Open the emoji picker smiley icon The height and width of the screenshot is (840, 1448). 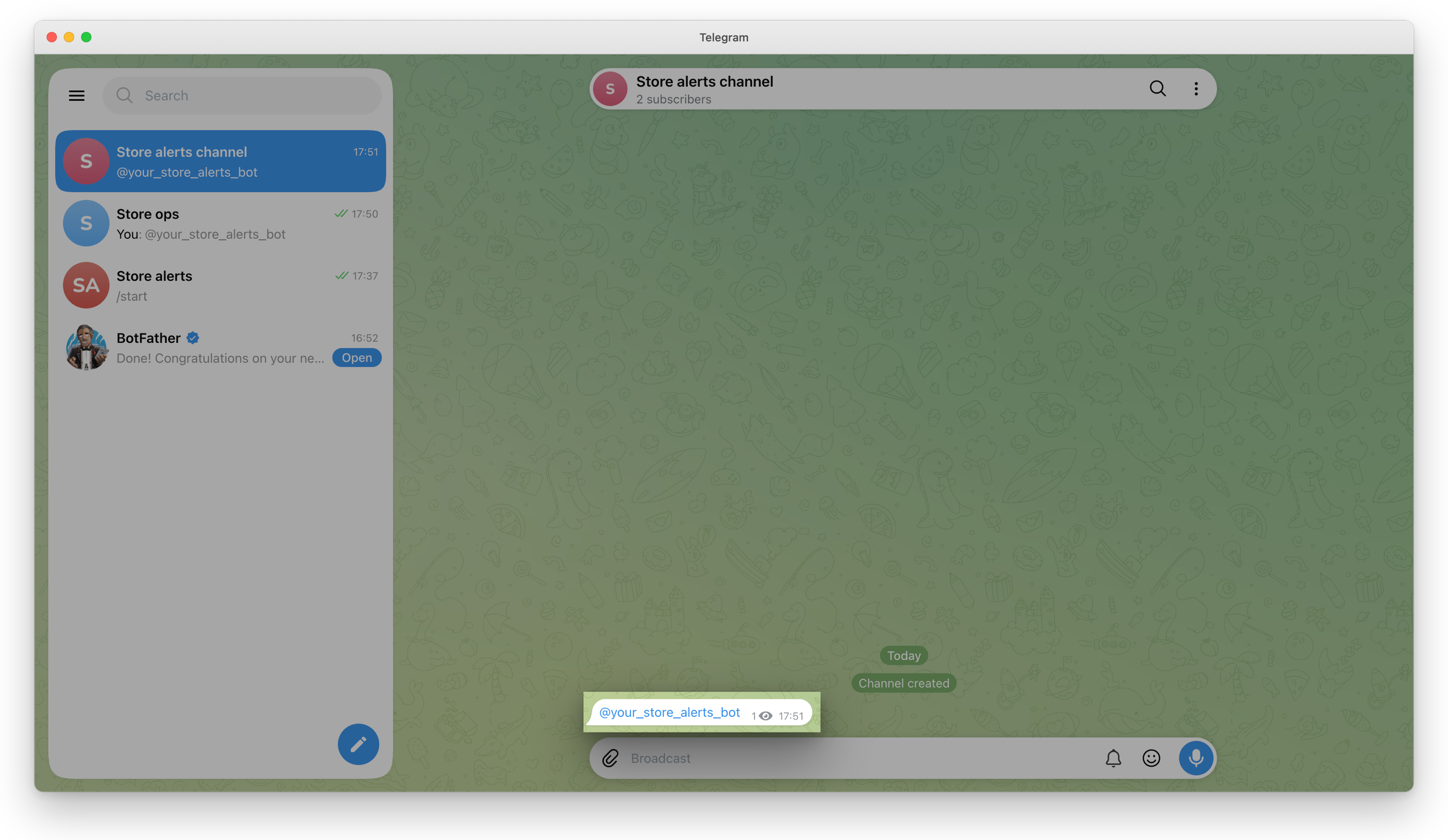[x=1151, y=758]
